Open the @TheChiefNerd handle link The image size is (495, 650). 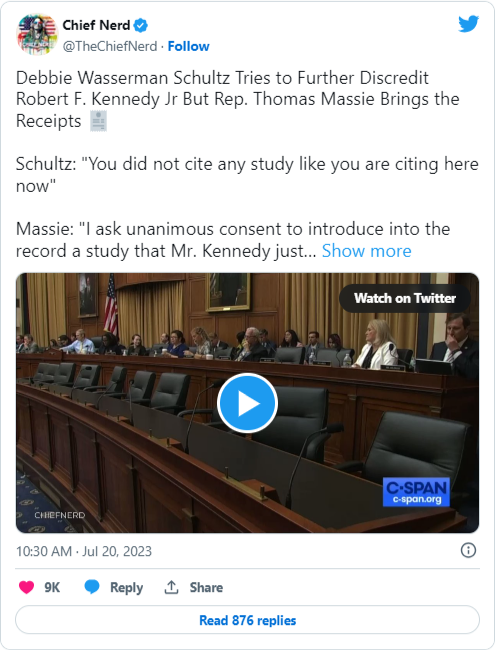[x=110, y=46]
